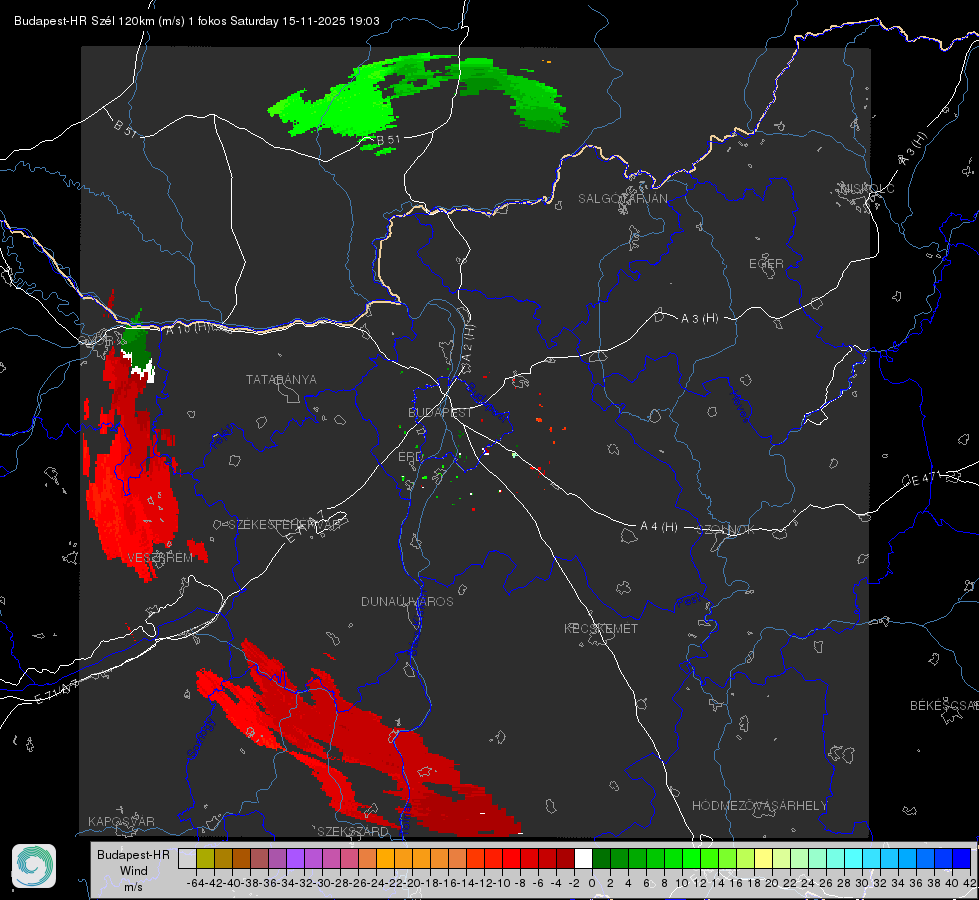
Task: Click the ERD town label
Action: pos(410,457)
